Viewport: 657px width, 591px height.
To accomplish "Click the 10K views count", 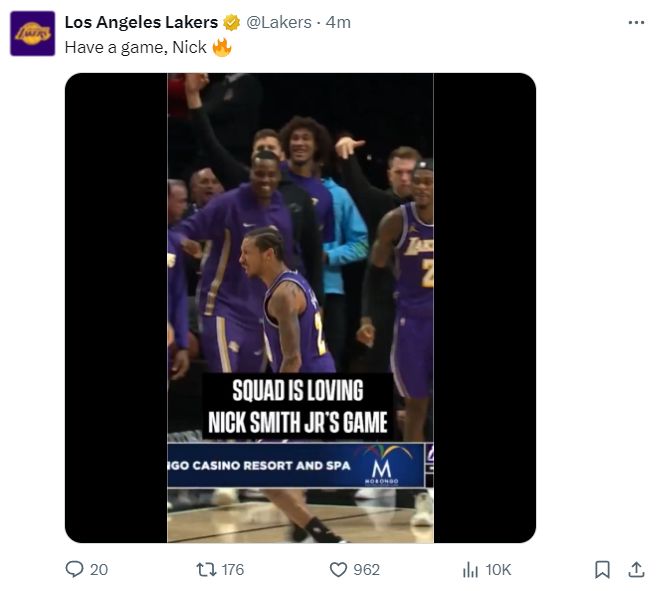I will click(x=499, y=569).
